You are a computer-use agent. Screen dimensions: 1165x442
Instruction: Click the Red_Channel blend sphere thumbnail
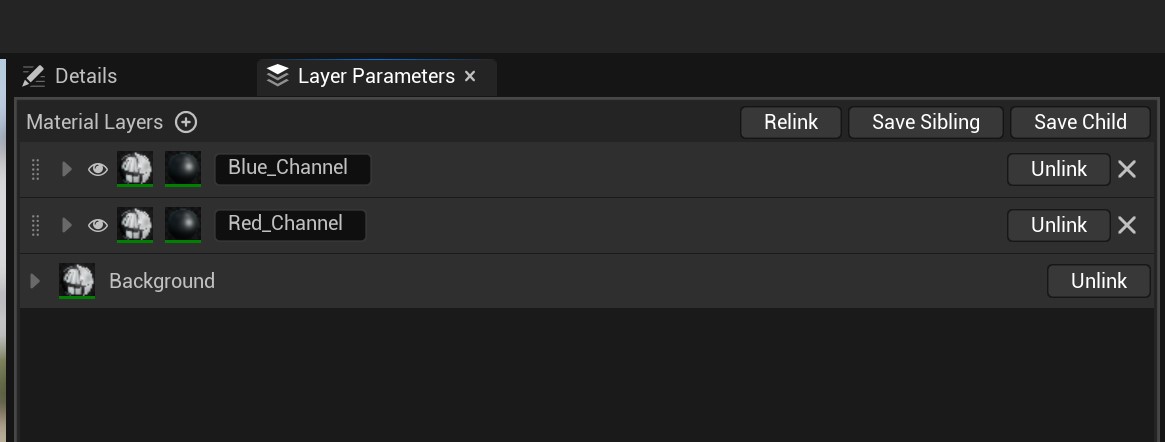[x=183, y=224]
